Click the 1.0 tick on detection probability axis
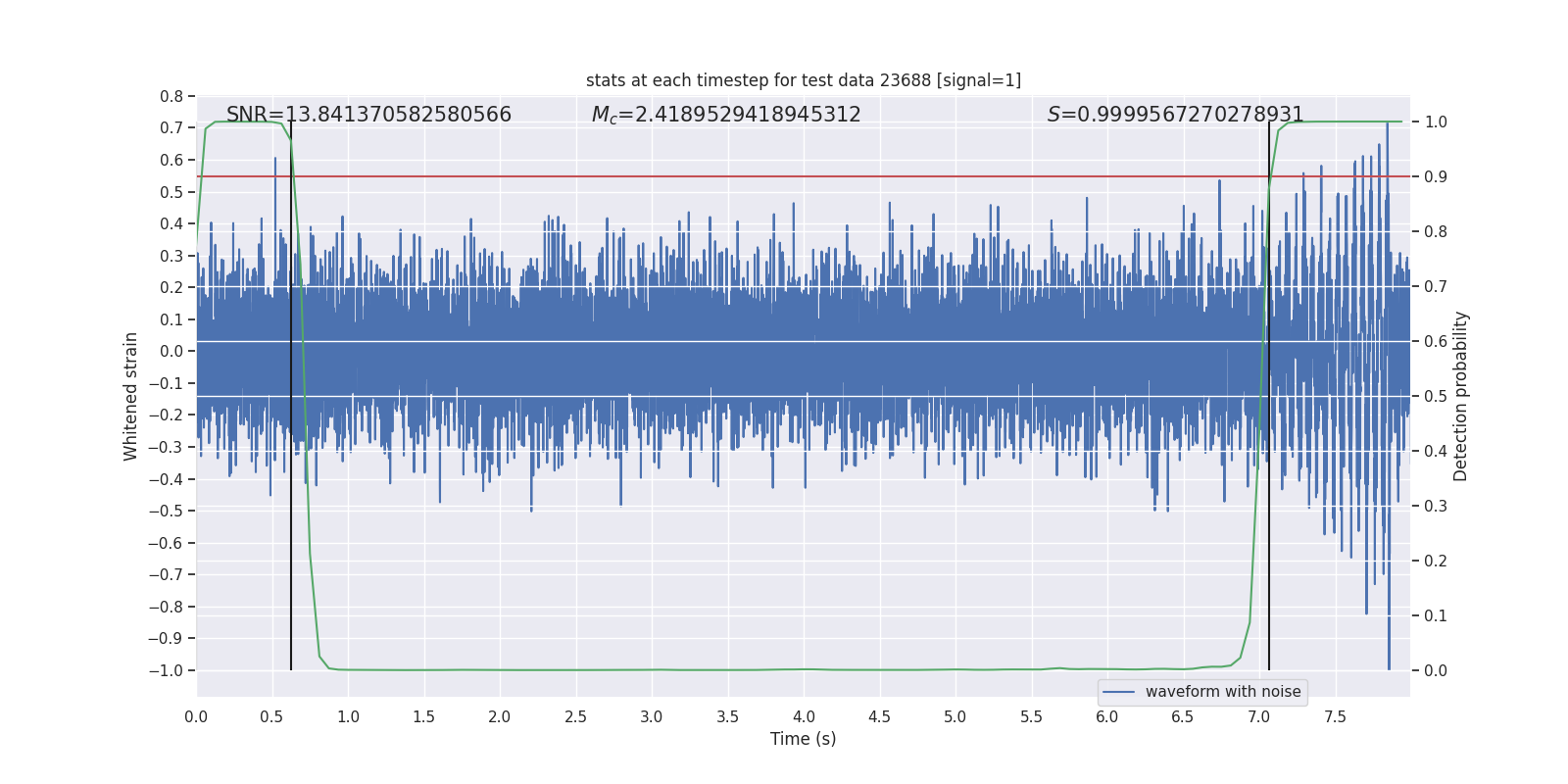The image size is (1568, 784). click(1436, 122)
